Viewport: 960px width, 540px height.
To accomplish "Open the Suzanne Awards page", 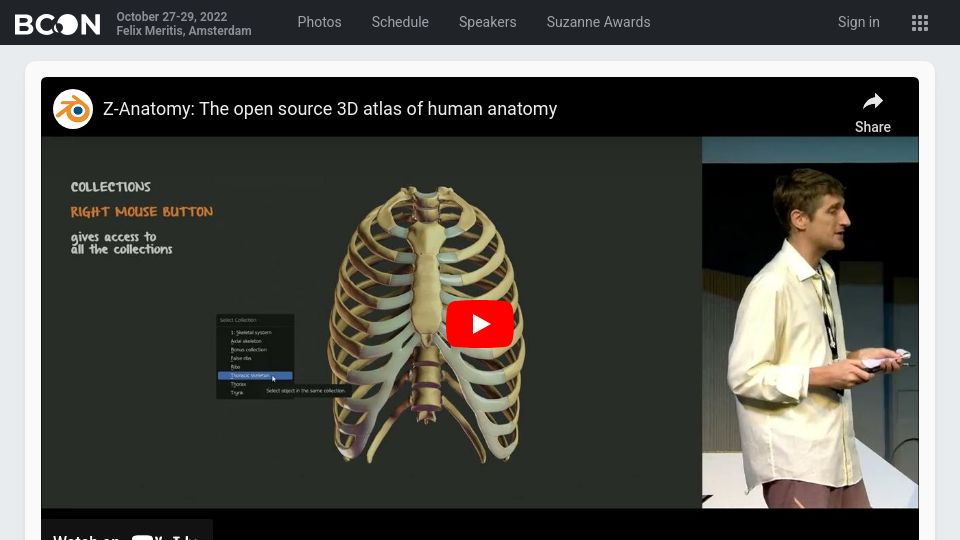I will [x=598, y=22].
